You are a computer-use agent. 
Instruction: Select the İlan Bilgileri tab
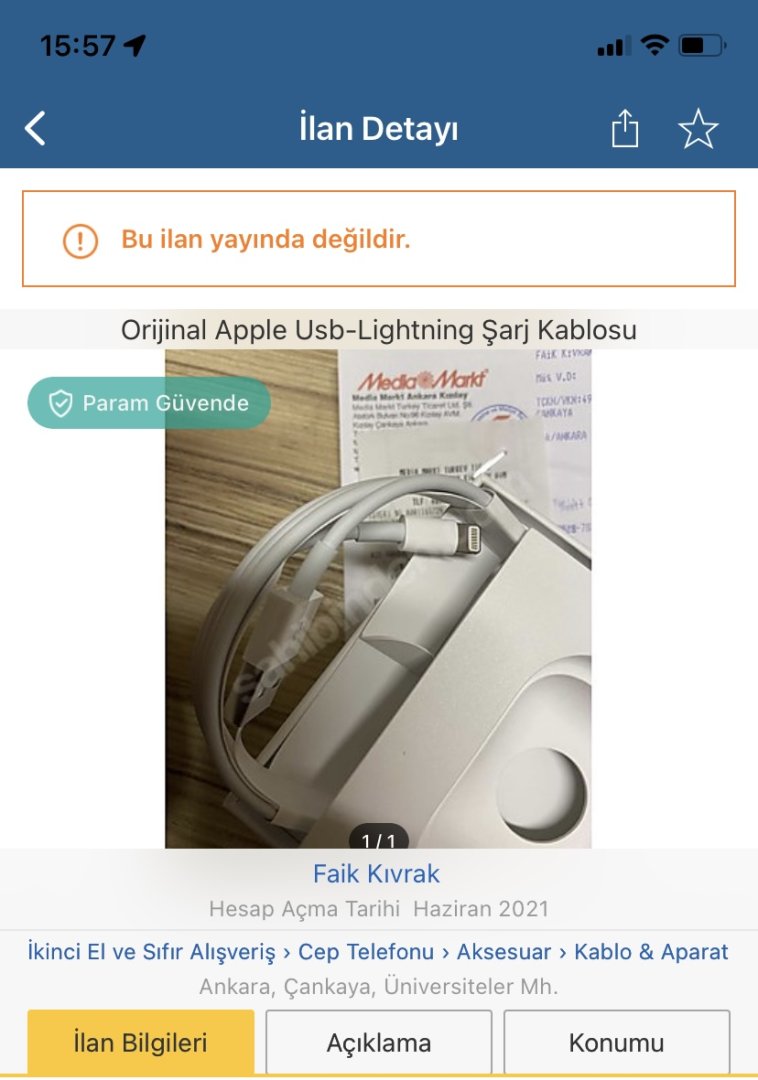pyautogui.click(x=140, y=1042)
